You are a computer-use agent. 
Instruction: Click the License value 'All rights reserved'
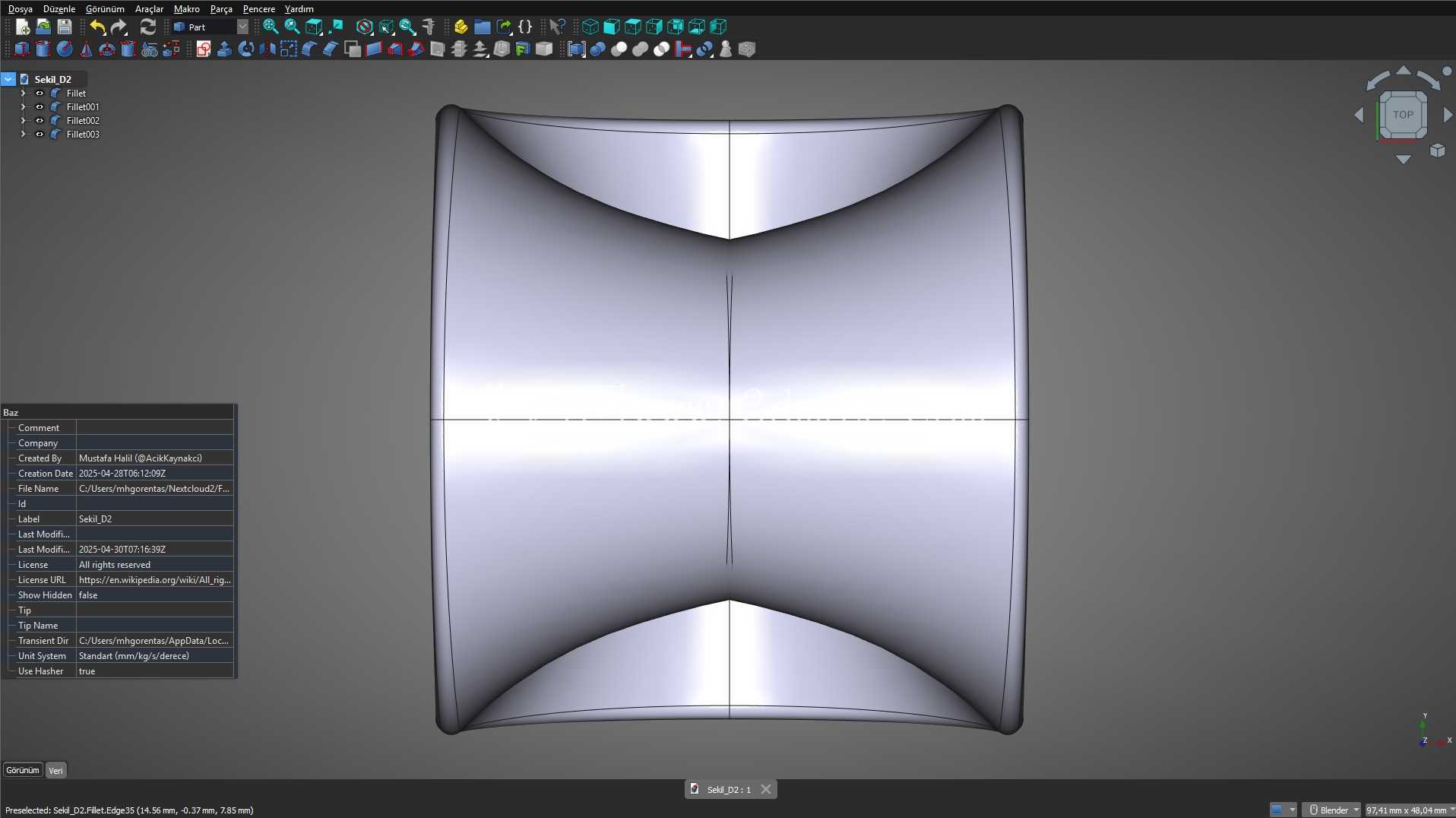154,565
